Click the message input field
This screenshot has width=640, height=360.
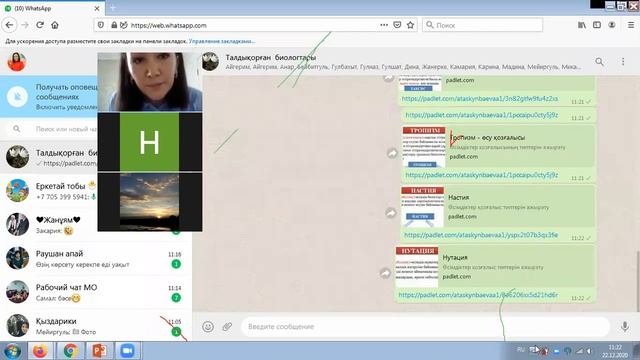coord(426,327)
